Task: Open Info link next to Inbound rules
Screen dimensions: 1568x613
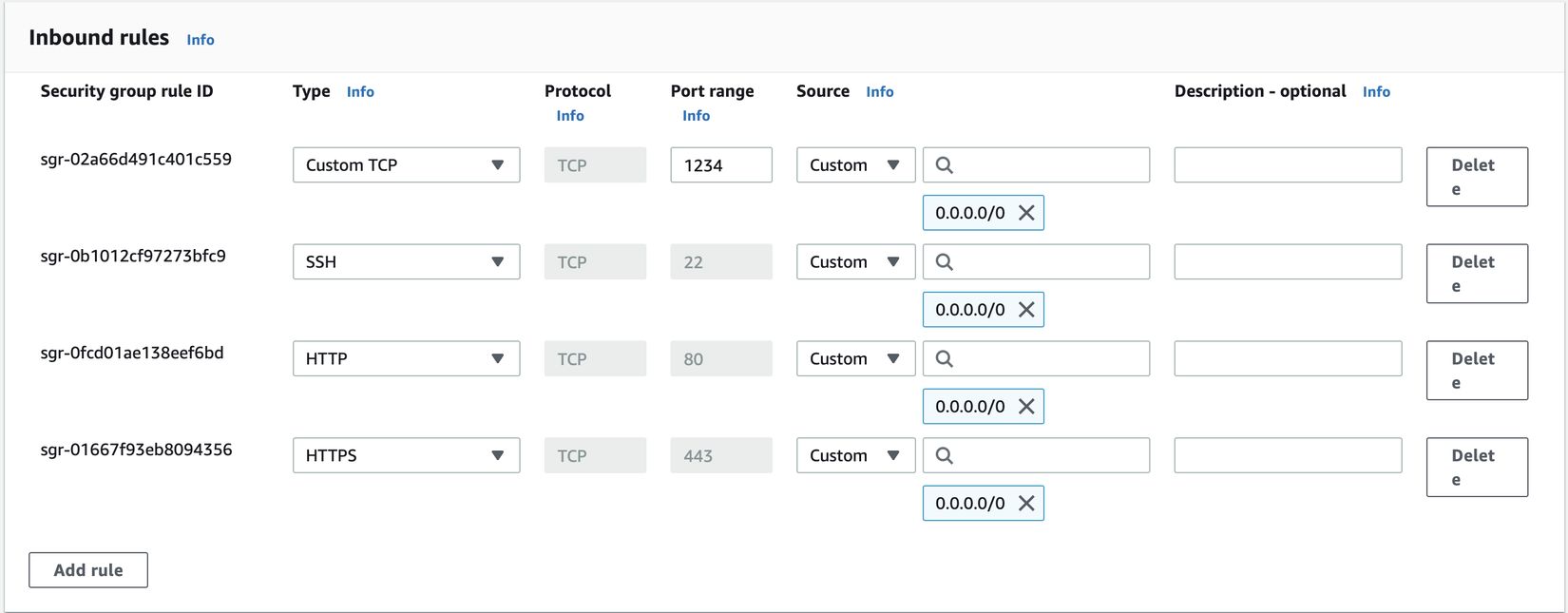Action: click(201, 40)
